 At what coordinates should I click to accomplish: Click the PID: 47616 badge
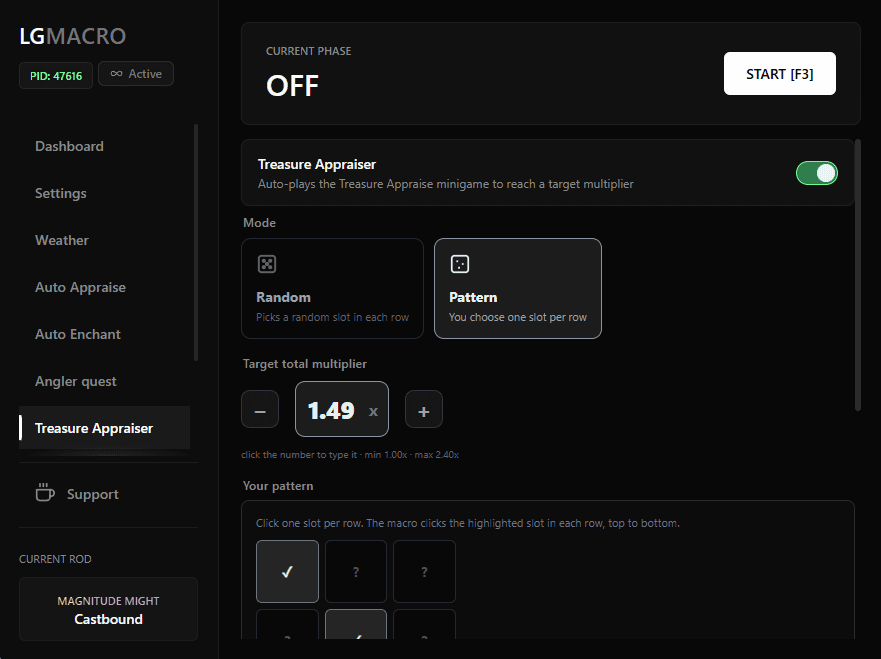pyautogui.click(x=56, y=75)
